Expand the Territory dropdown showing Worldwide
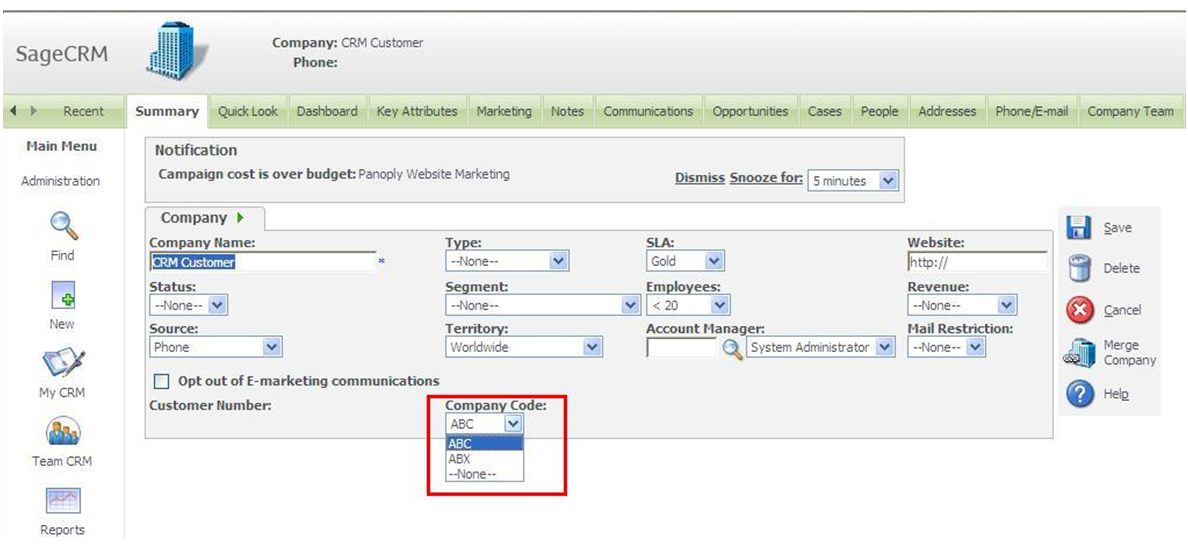 point(524,347)
